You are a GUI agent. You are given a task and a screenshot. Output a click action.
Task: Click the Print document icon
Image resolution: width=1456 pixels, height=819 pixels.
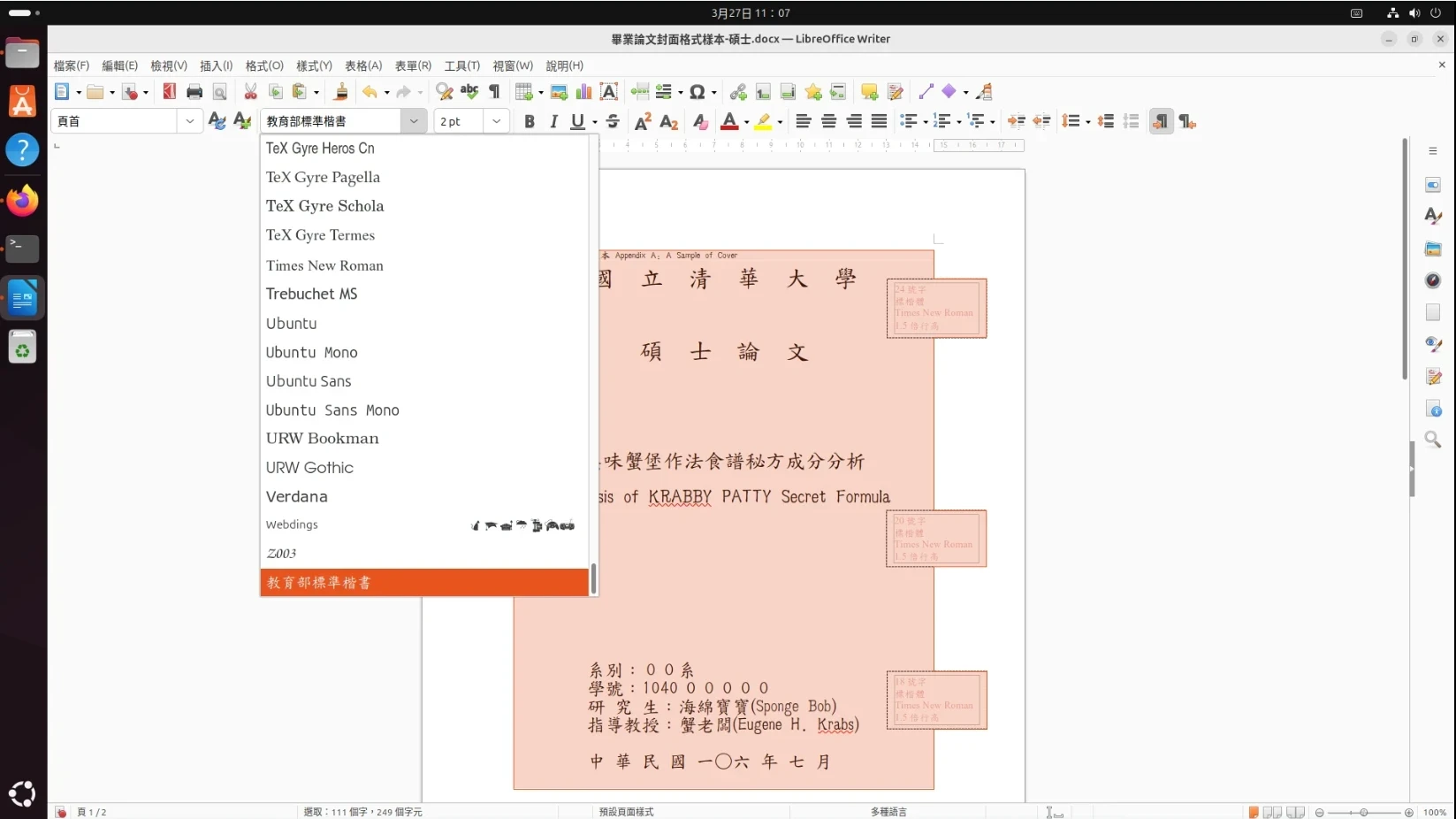tap(194, 92)
